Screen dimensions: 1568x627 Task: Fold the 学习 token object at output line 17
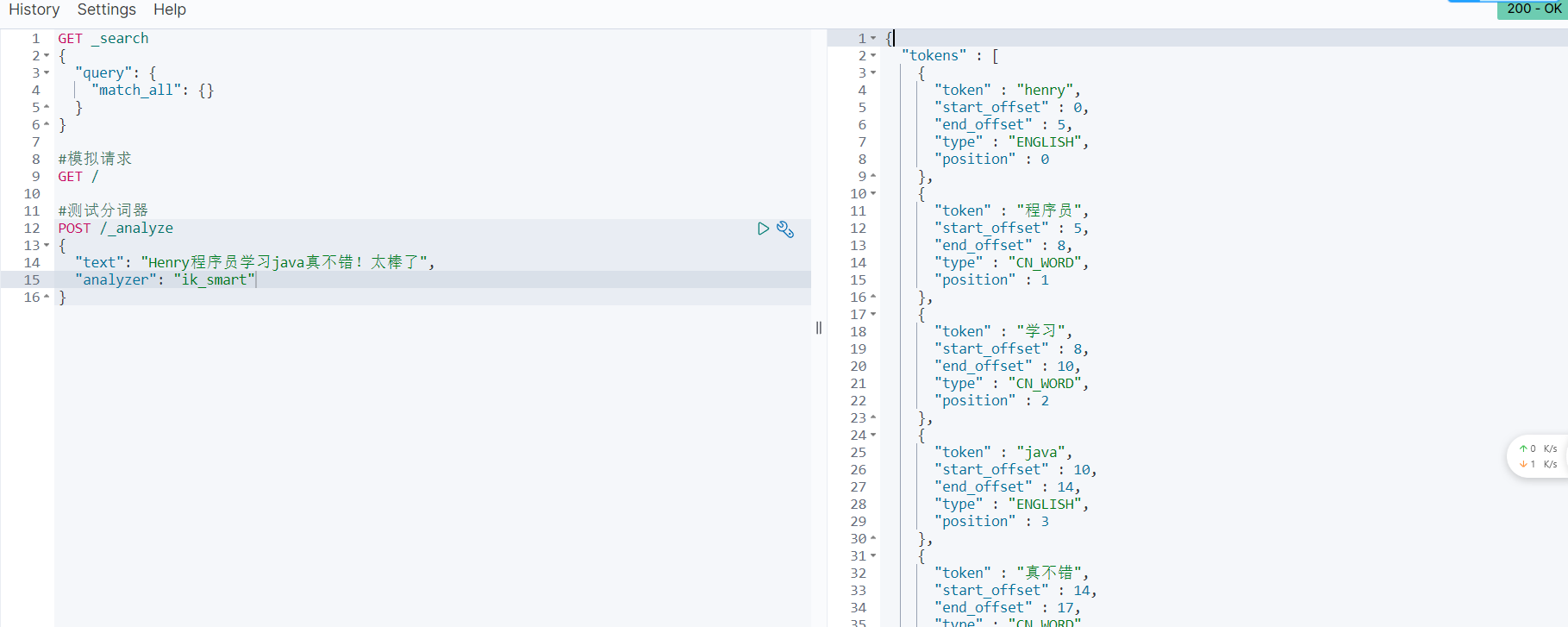tap(873, 315)
